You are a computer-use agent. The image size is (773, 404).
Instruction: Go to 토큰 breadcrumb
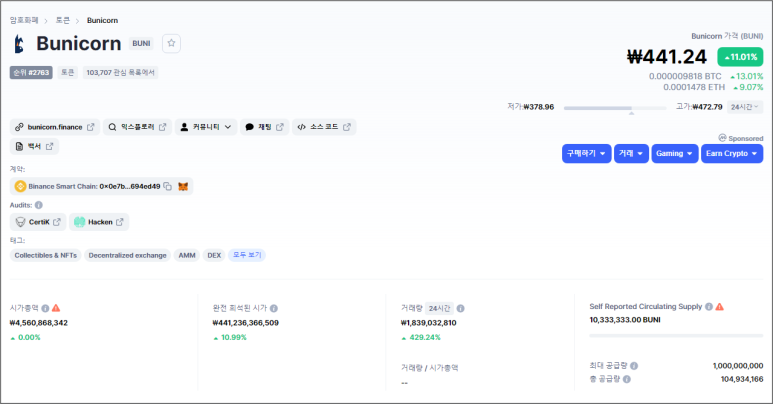pyautogui.click(x=63, y=20)
